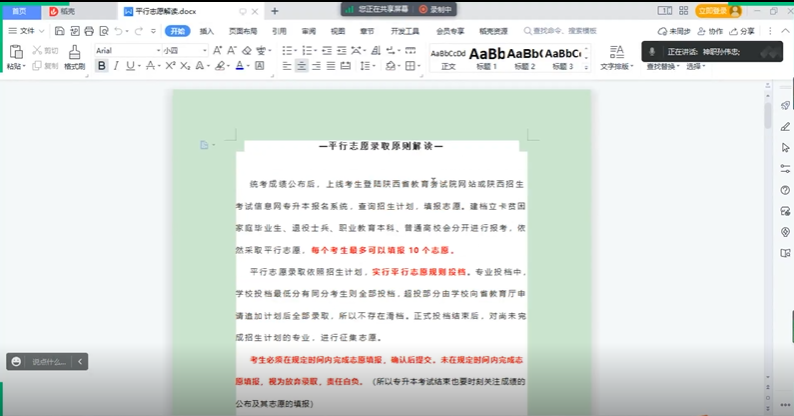Toggle center alignment for paragraph
The height and width of the screenshot is (416, 794).
pyautogui.click(x=302, y=66)
